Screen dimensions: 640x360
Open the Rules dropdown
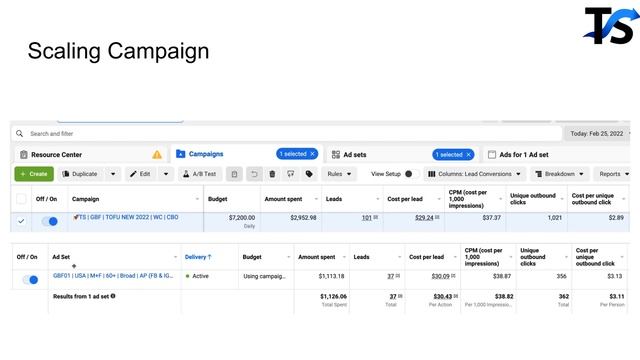click(339, 174)
